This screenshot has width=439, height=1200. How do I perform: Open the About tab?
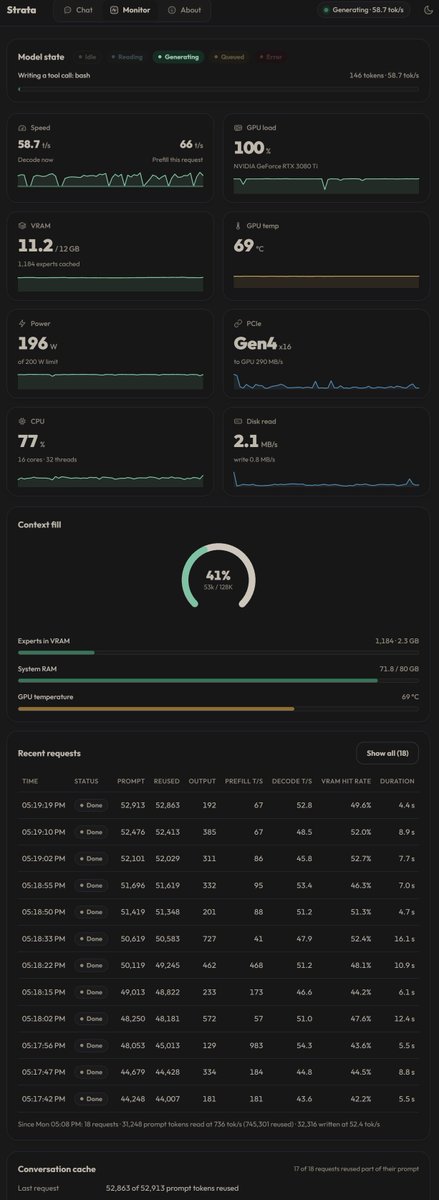point(184,10)
